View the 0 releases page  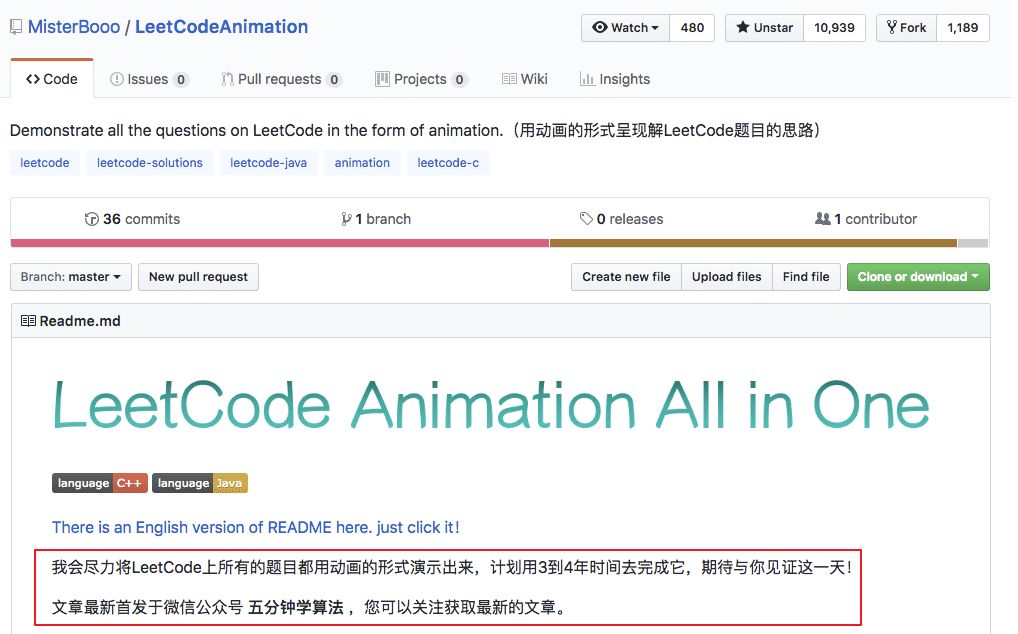click(621, 219)
